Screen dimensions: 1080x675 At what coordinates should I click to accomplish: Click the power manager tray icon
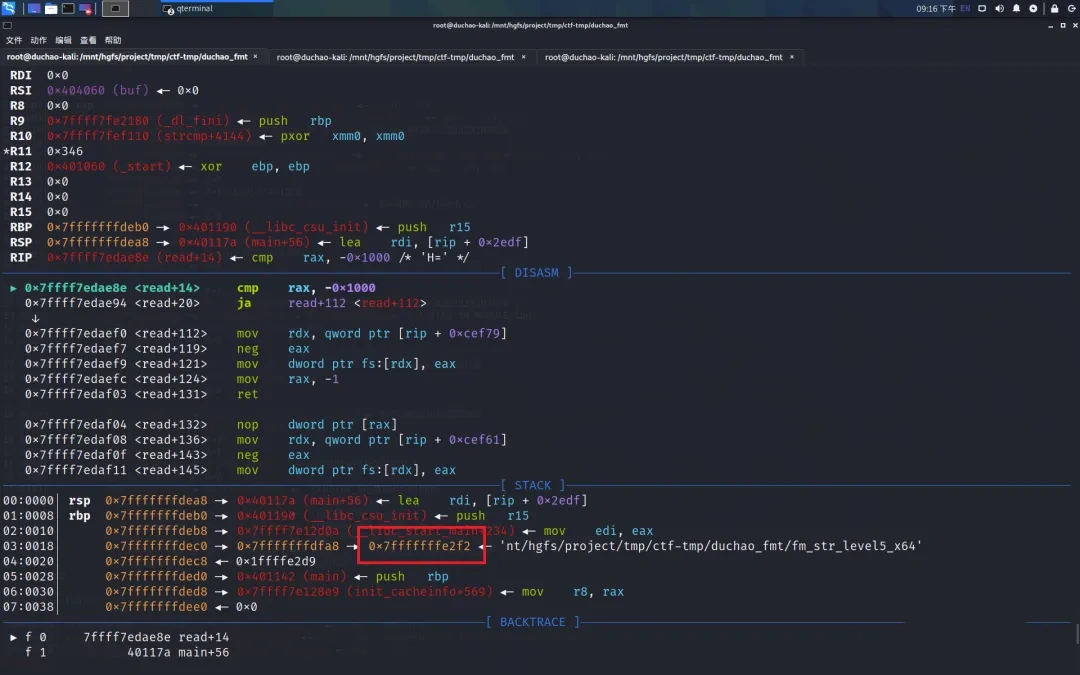1033,9
